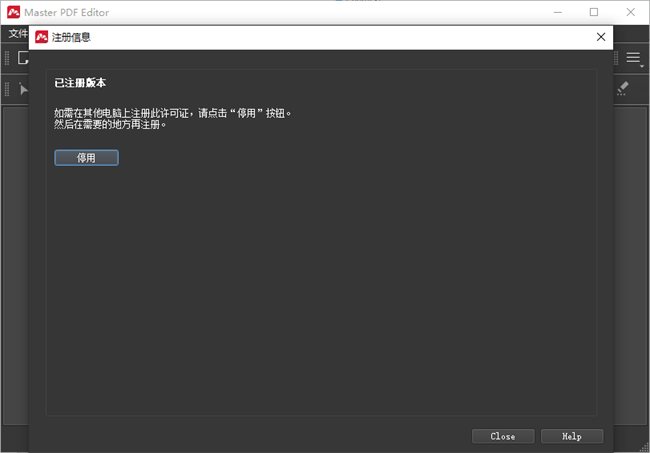650x453 pixels.
Task: Select the arrow pointer tool icon
Action: click(23, 89)
